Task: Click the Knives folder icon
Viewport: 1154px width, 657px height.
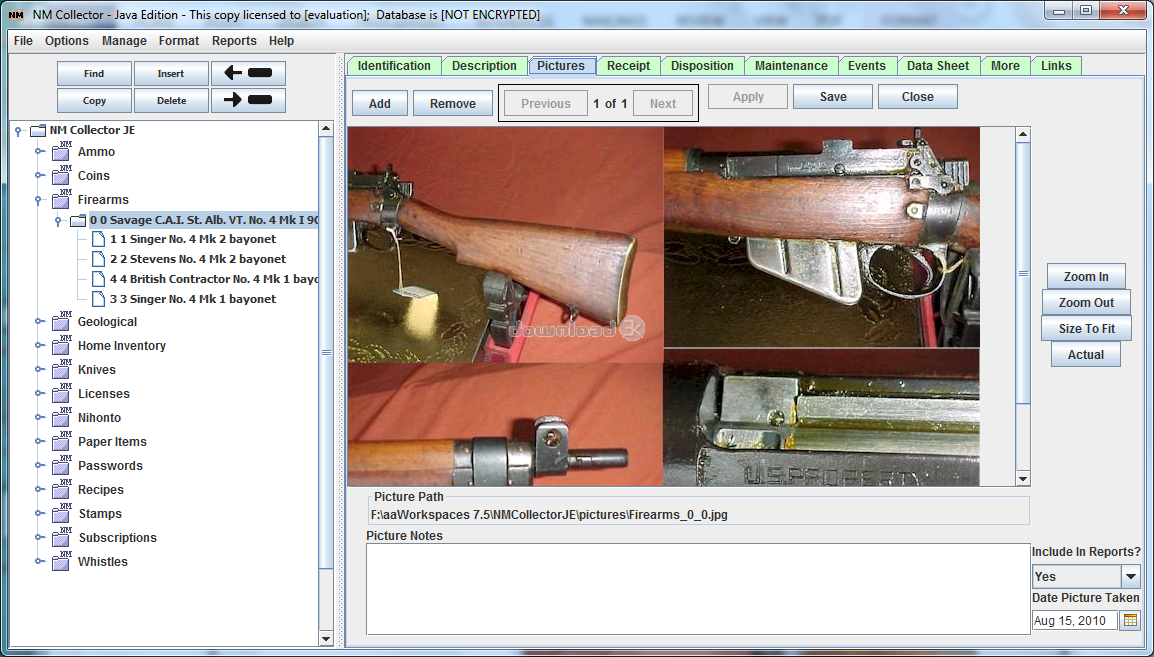Action: 62,369
